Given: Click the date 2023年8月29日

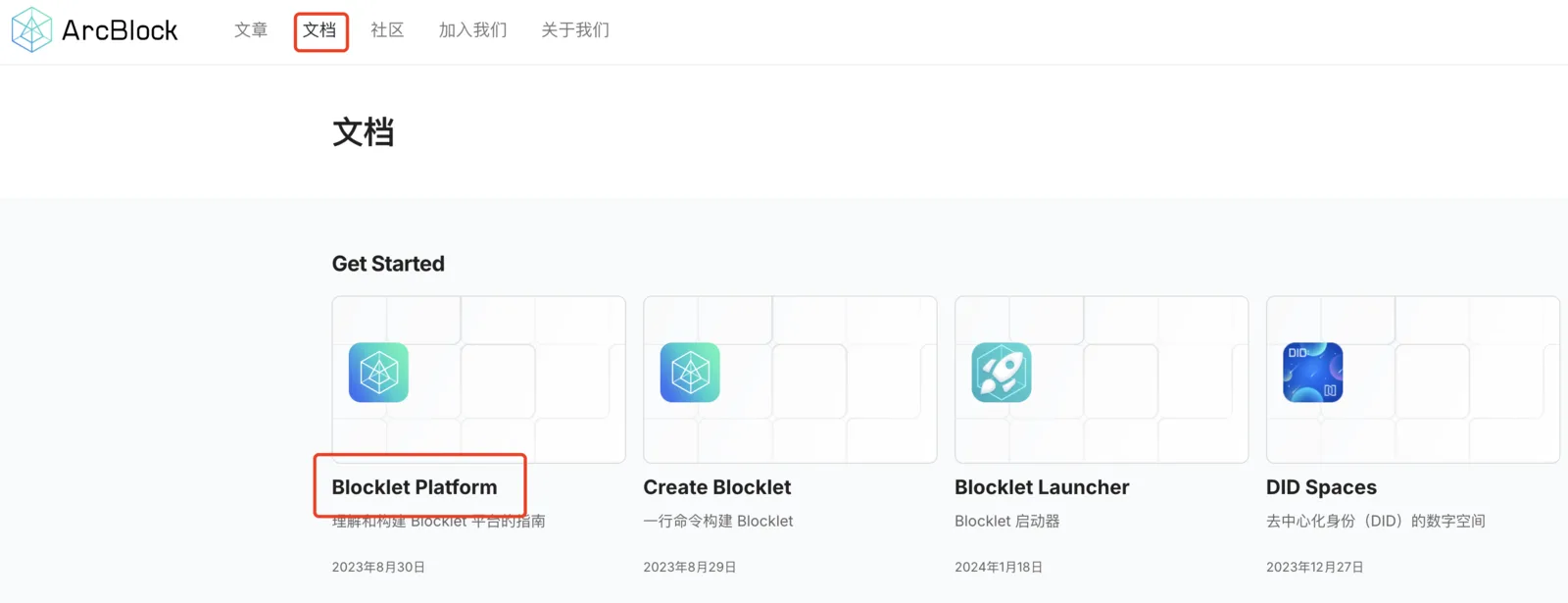Looking at the screenshot, I should click(x=690, y=568).
